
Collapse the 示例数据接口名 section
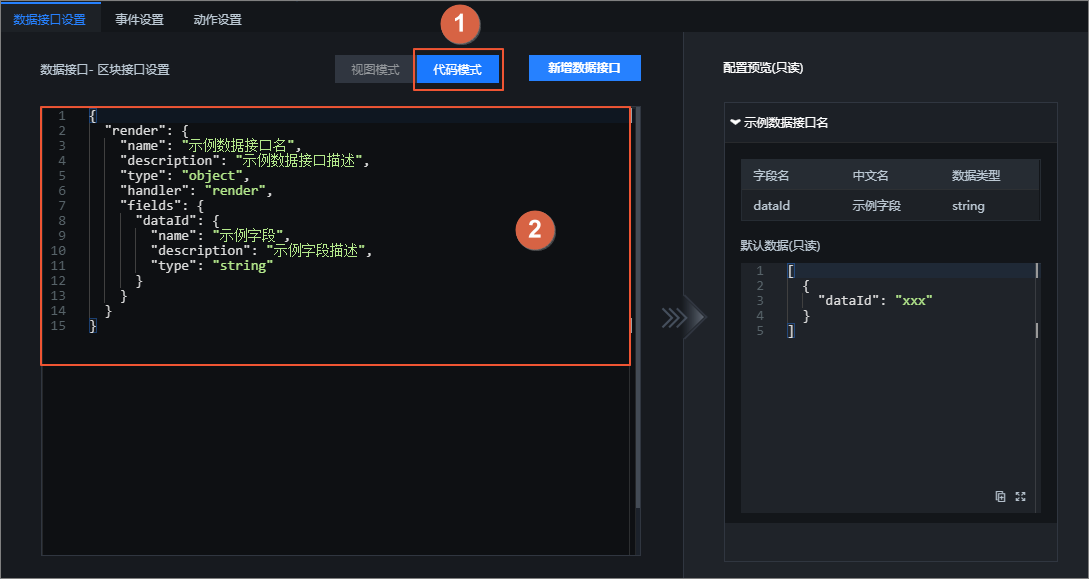[735, 122]
